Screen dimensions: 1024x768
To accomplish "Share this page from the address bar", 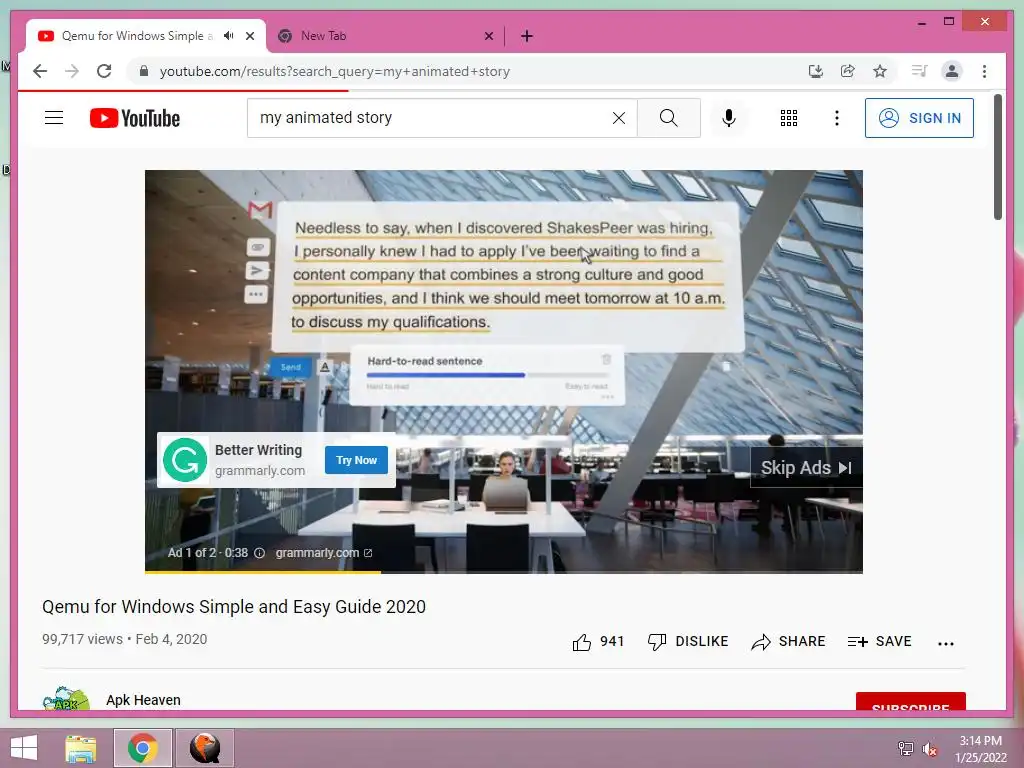I will tap(848, 71).
